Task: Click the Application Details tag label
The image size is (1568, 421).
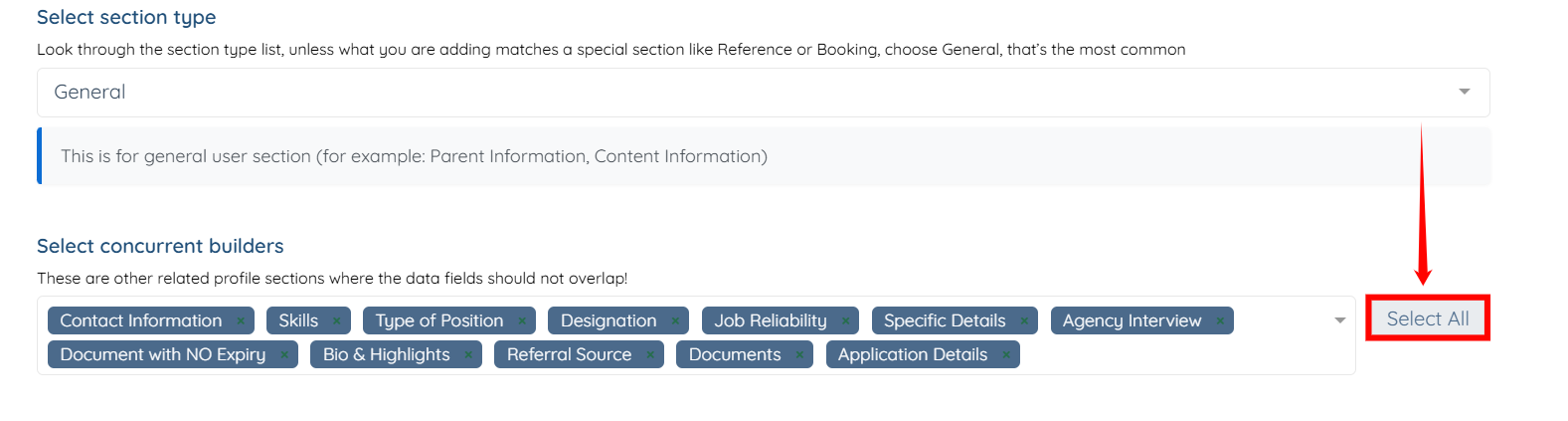Action: [912, 355]
